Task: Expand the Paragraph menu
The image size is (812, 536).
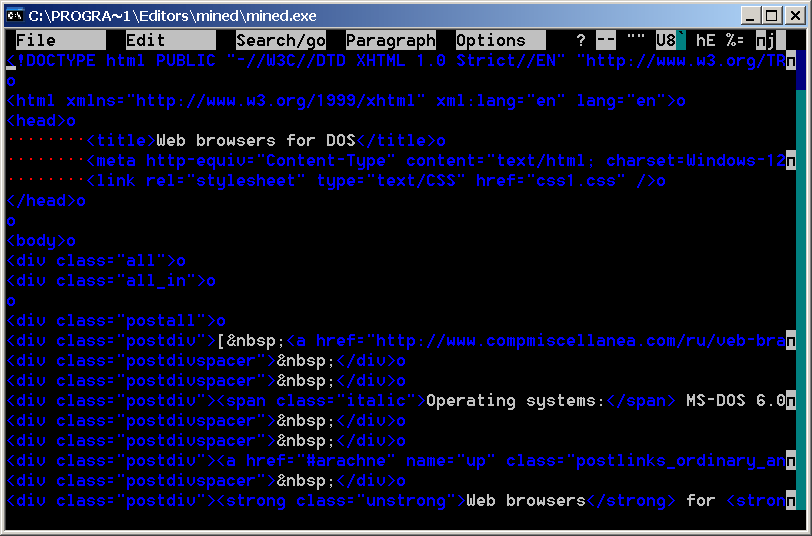Action: 391,41
